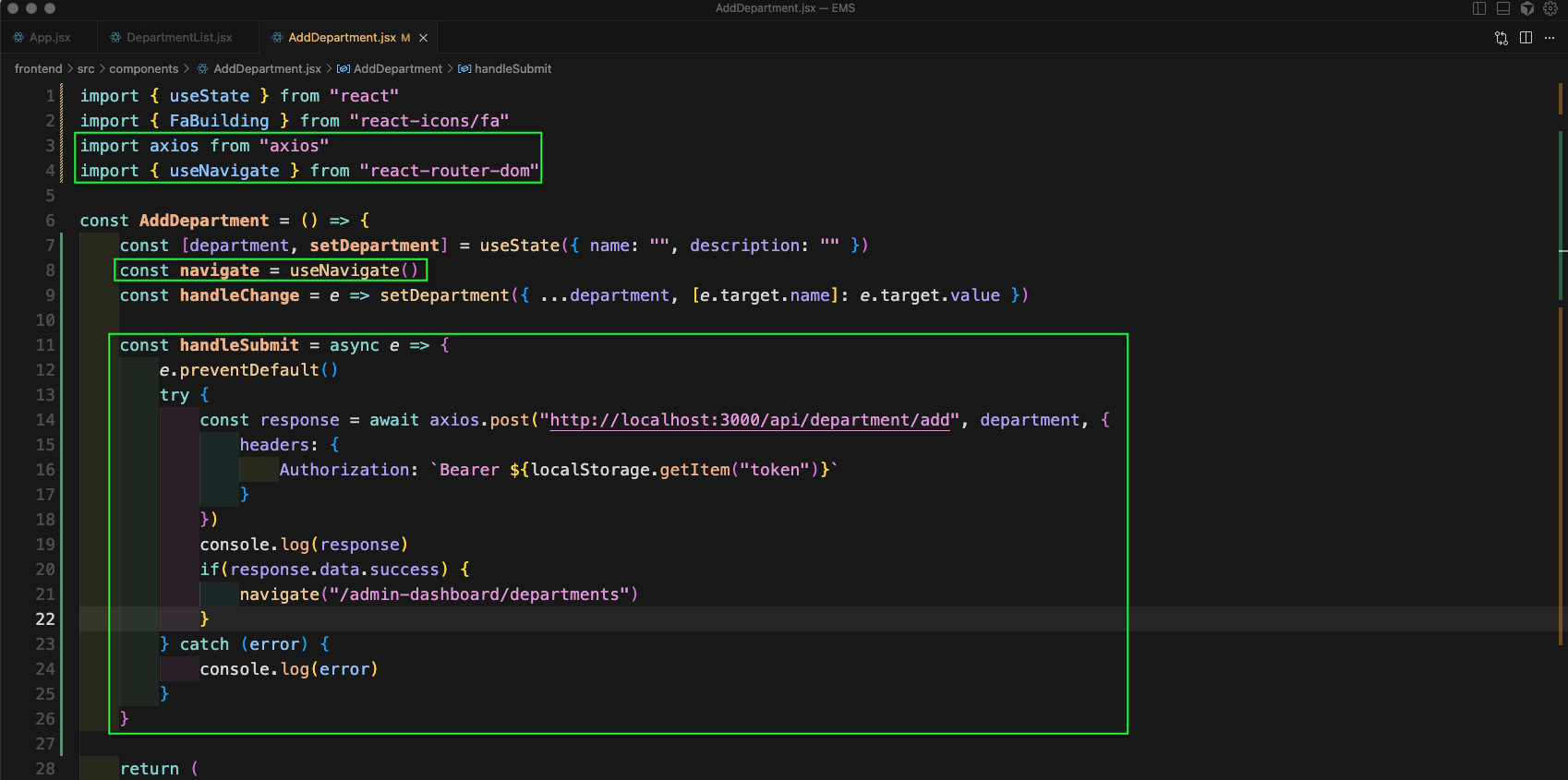
Task: Click the cube extension icon in title bar
Action: (x=1527, y=8)
